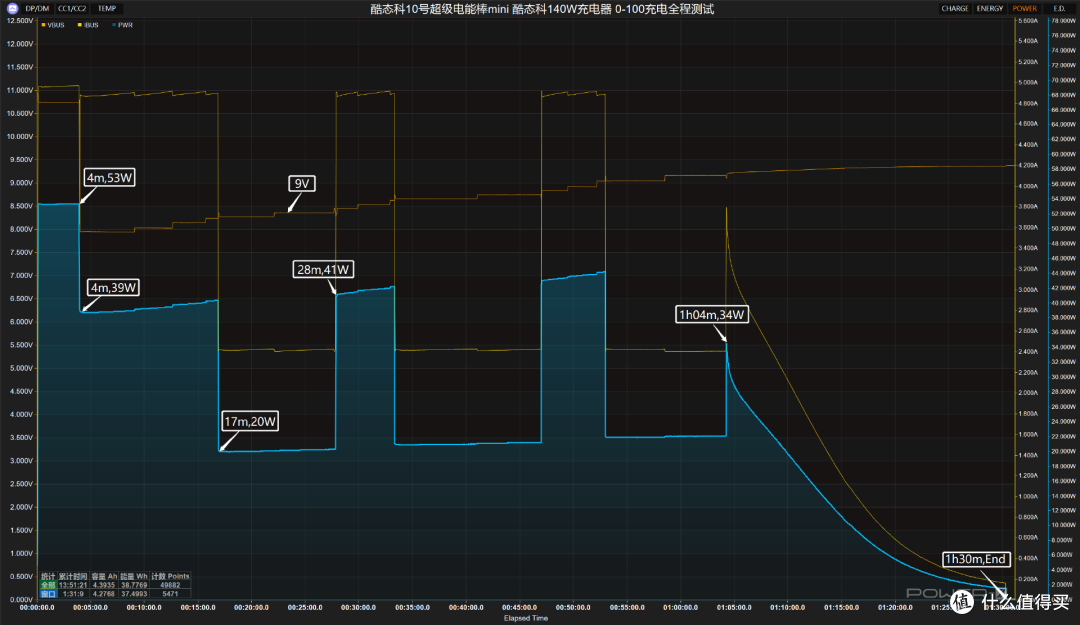This screenshot has width=1080, height=625.
Task: Click the 5.000V voltage axis label
Action: click(20, 368)
